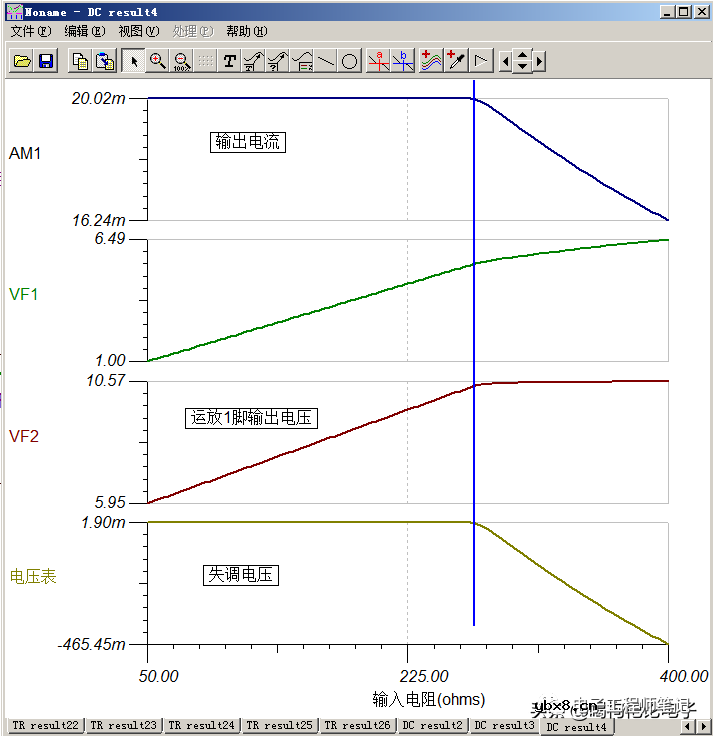Image resolution: width=713 pixels, height=736 pixels.
Task: Select the arrow pointer tool
Action: (x=133, y=61)
